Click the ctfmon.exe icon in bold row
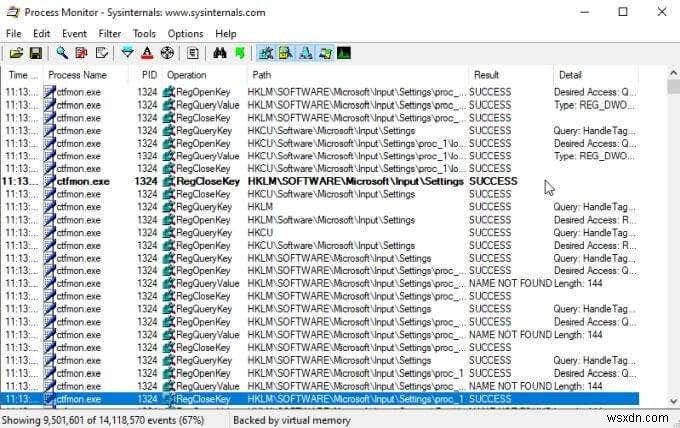The height and width of the screenshot is (428, 680). [x=50, y=181]
